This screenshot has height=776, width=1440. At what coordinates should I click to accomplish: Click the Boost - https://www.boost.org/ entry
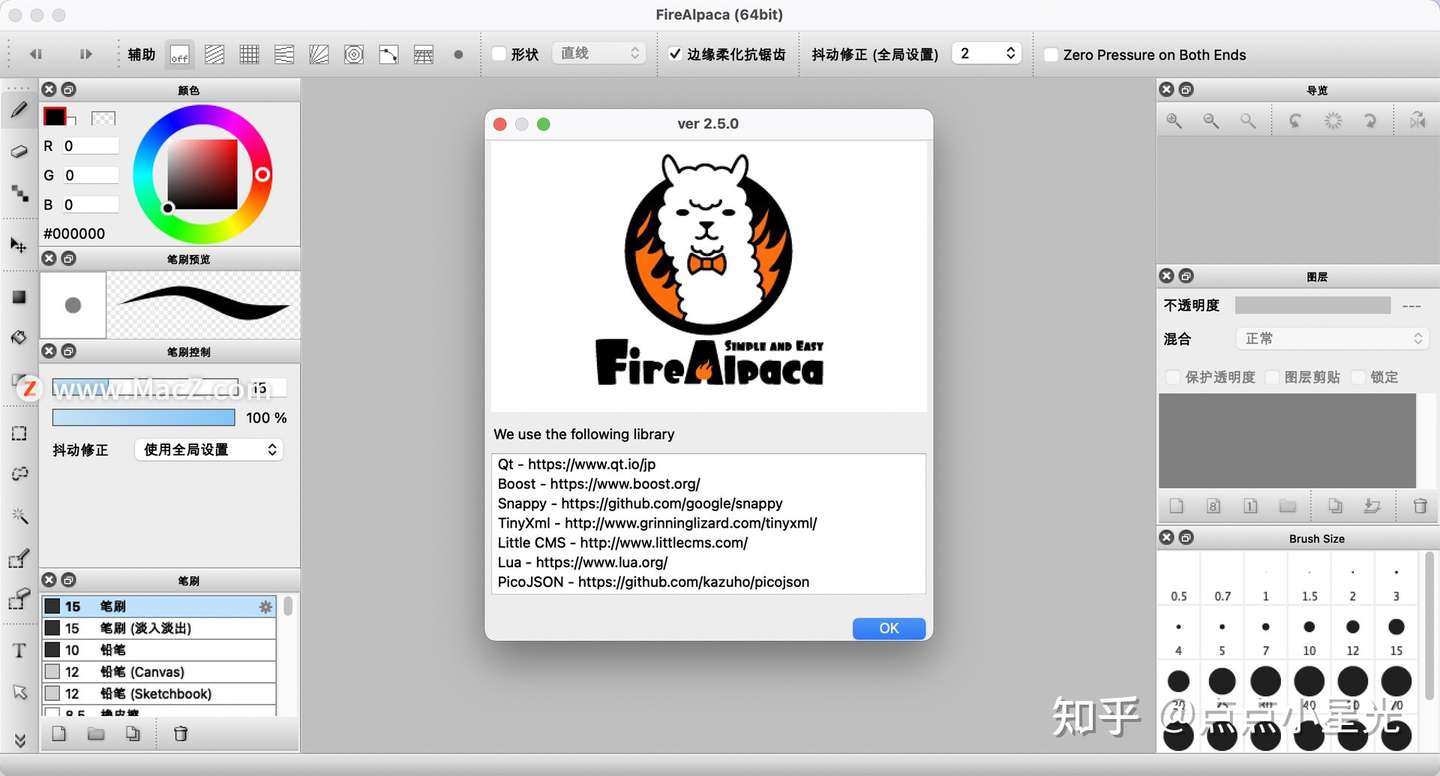tap(599, 484)
